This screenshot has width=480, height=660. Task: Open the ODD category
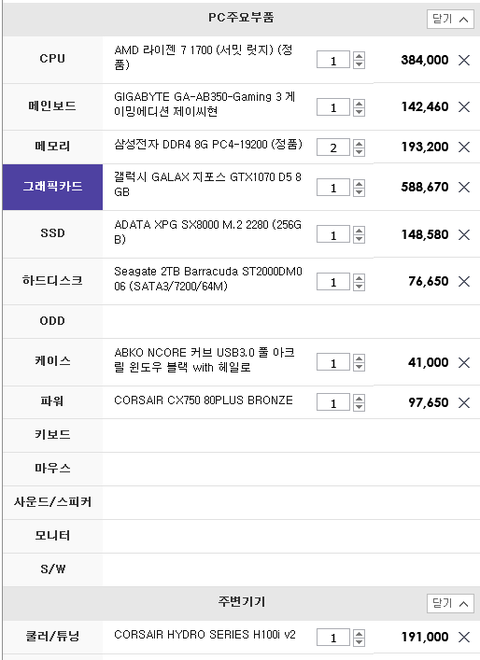click(53, 321)
